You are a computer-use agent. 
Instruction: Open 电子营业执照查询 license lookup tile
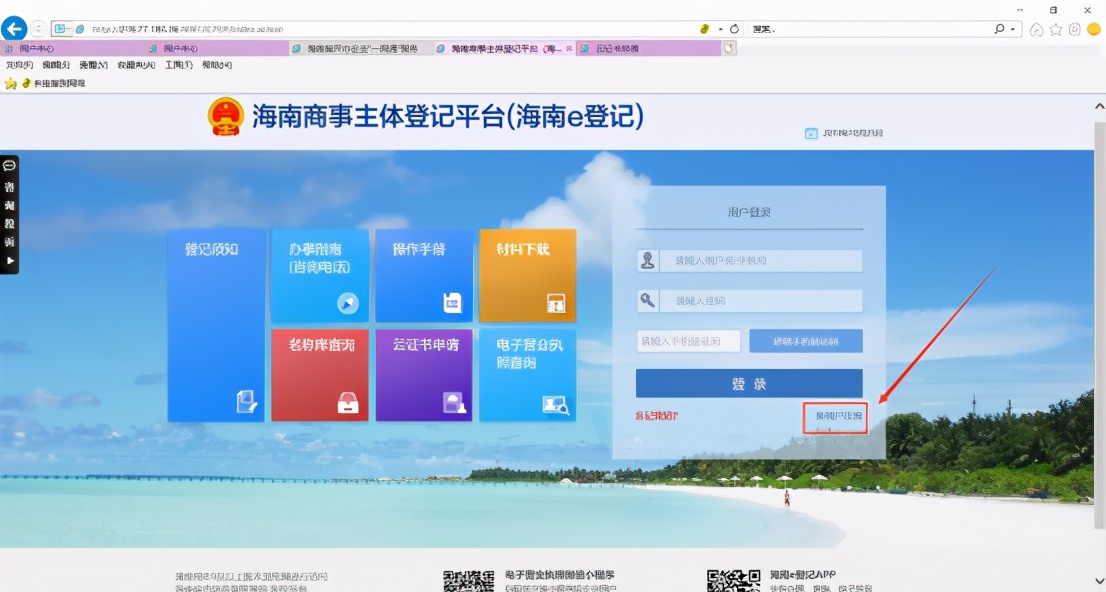coord(527,375)
